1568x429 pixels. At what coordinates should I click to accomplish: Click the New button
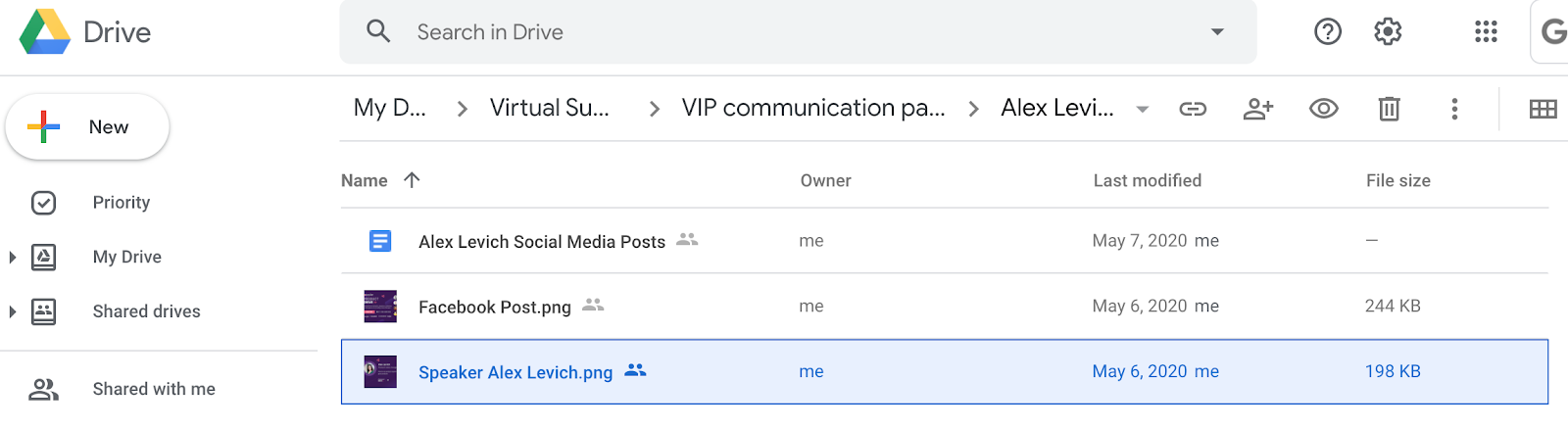[x=87, y=127]
